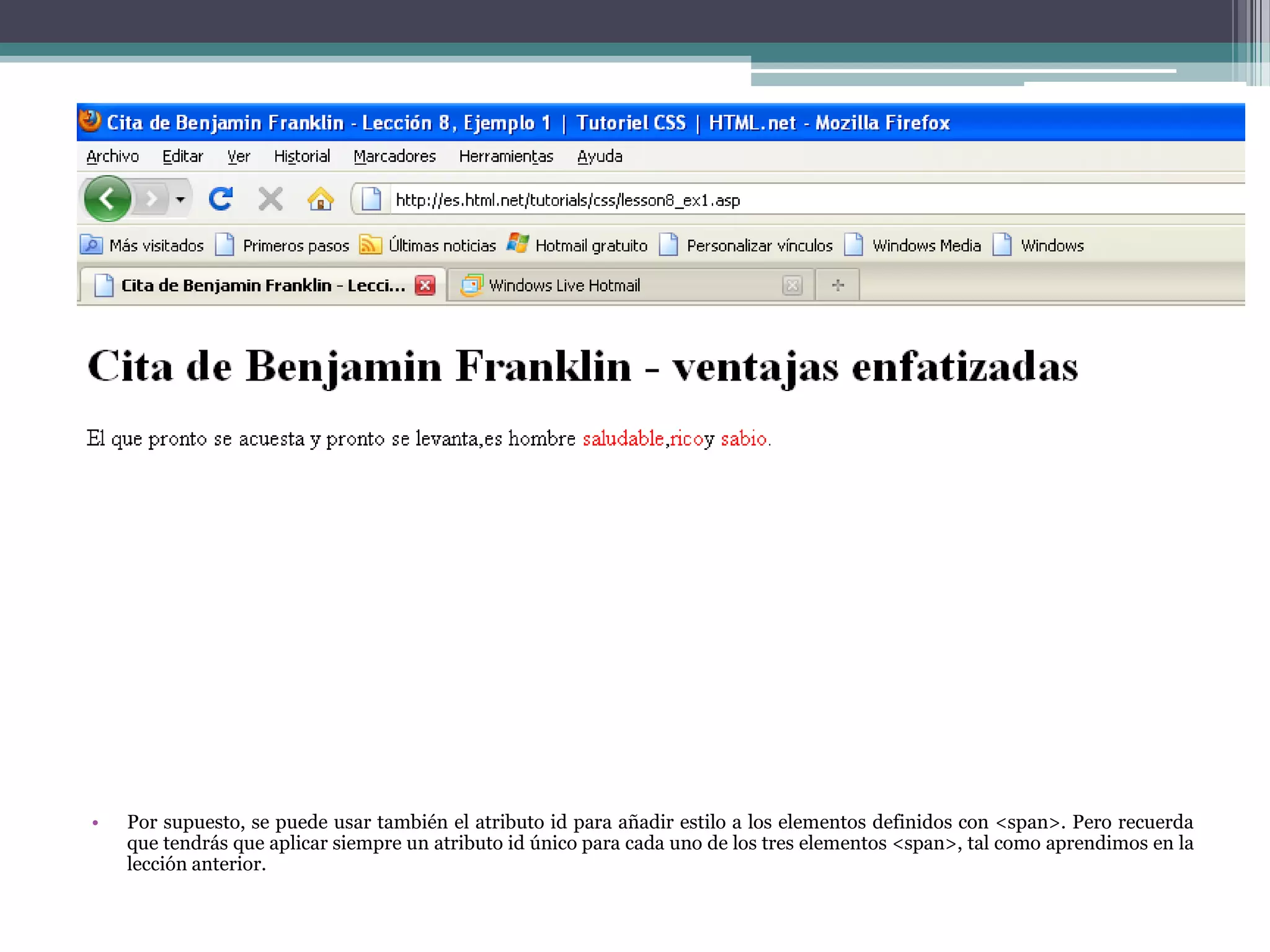Image resolution: width=1270 pixels, height=952 pixels.
Task: Click the red word rico
Action: pyautogui.click(x=686, y=439)
